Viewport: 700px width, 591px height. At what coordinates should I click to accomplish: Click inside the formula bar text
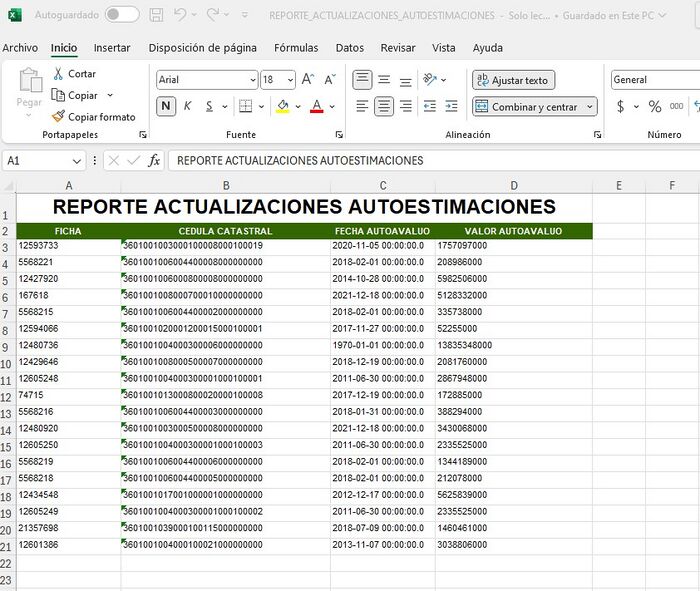[300, 161]
